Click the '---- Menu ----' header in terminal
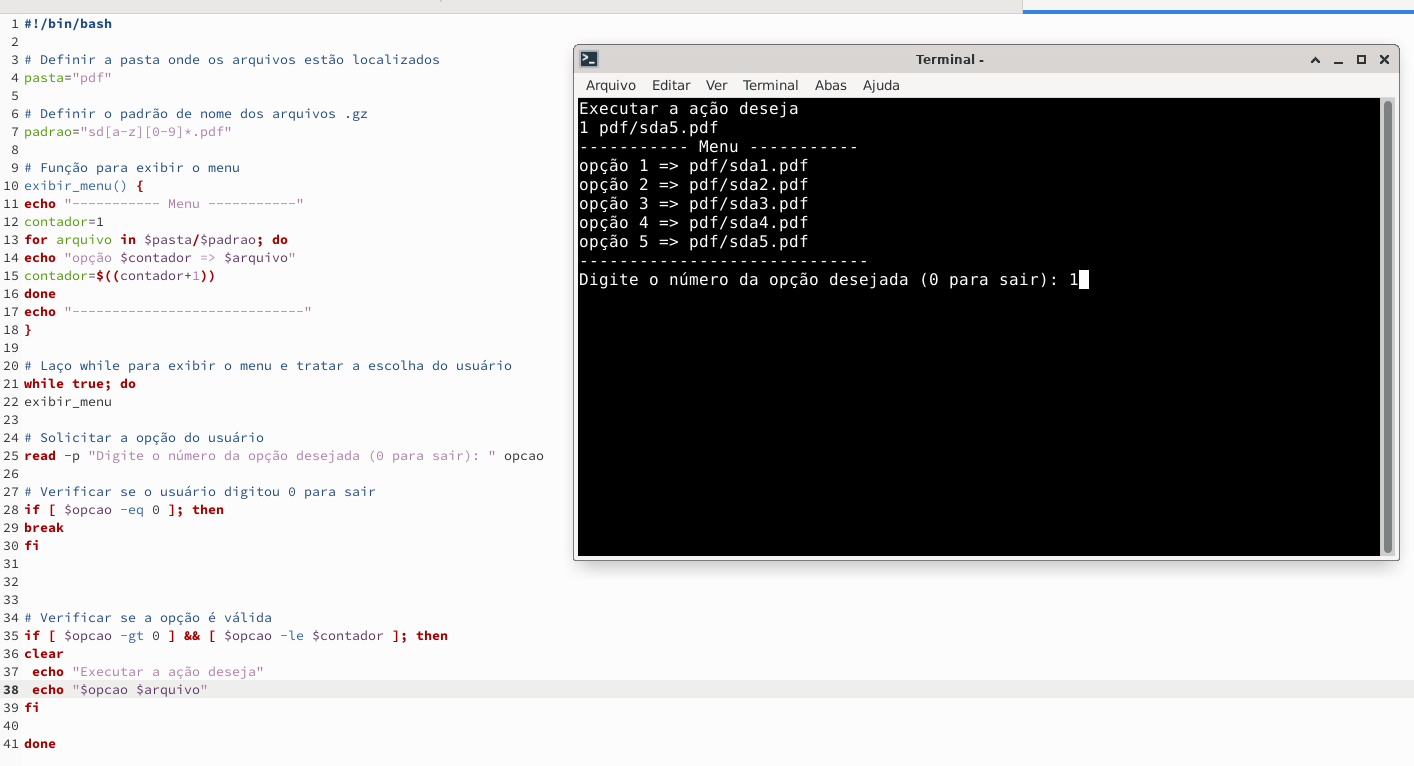 719,147
